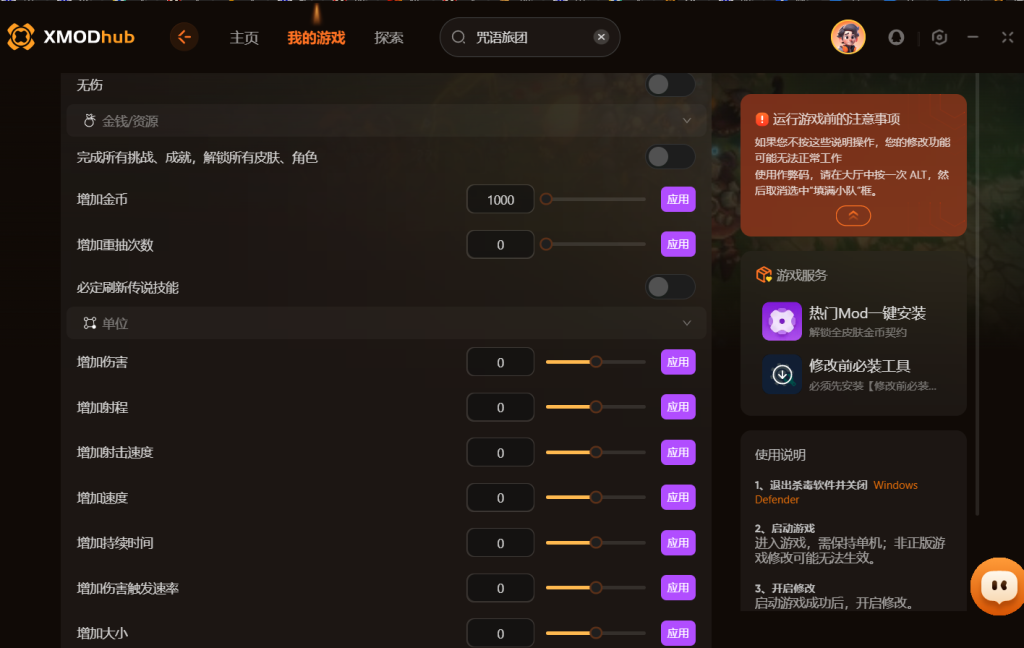Open the user avatar profile

coord(848,37)
